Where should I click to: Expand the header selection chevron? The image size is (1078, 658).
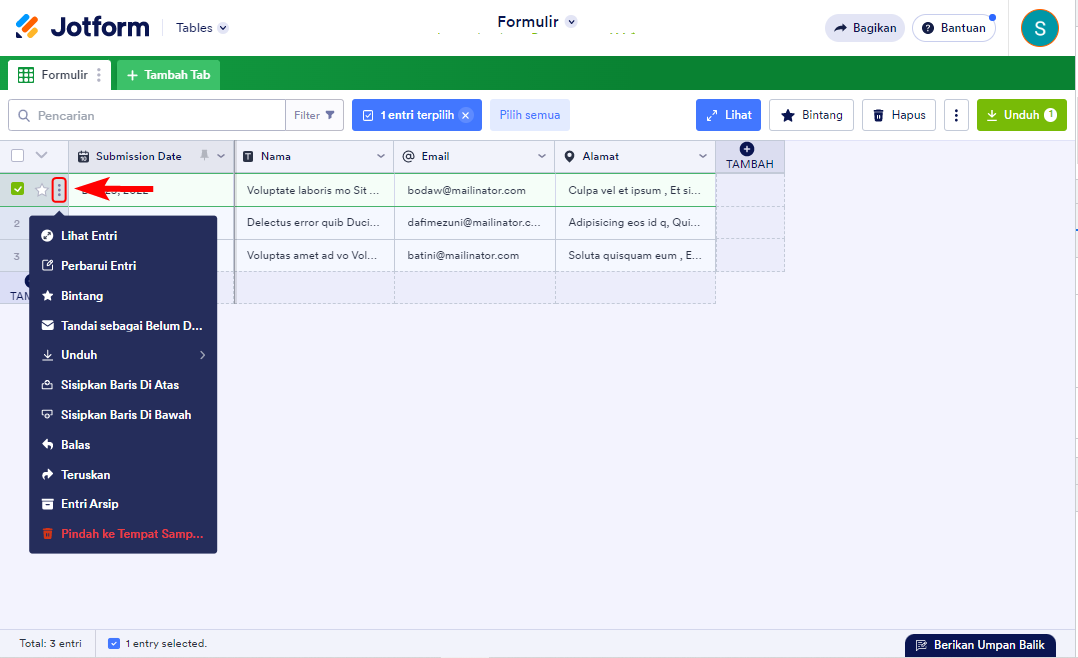click(x=41, y=155)
